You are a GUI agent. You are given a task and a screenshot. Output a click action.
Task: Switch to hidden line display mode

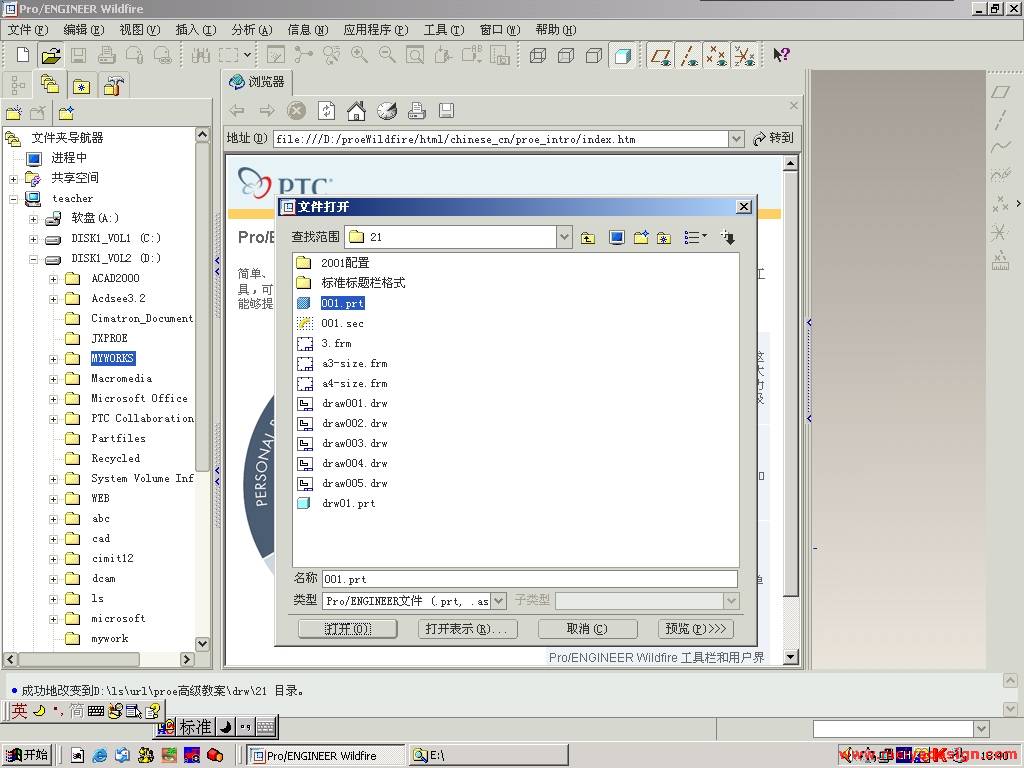point(566,56)
